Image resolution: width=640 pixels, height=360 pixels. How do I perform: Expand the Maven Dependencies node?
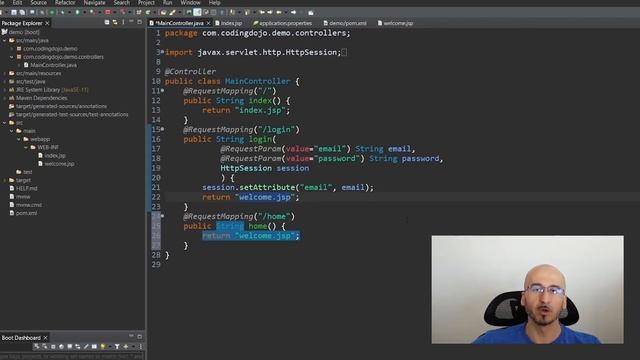4,98
